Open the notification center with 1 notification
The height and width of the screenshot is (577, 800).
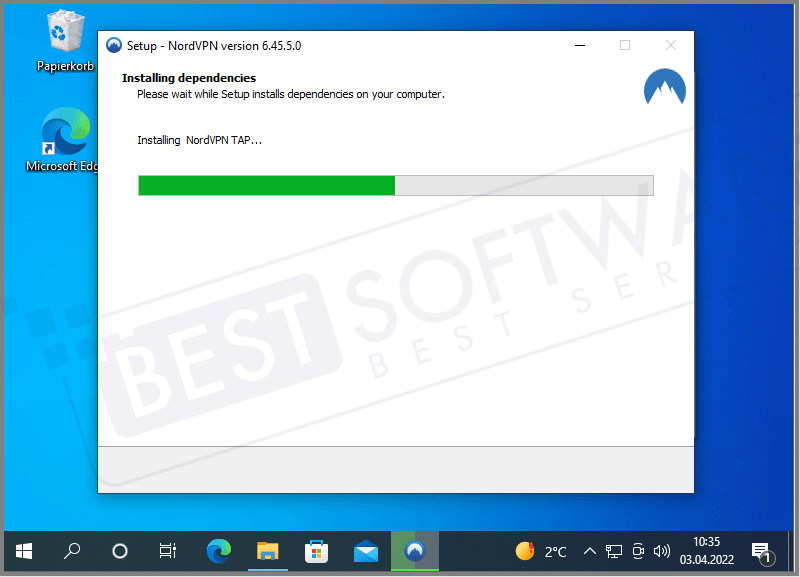[761, 552]
